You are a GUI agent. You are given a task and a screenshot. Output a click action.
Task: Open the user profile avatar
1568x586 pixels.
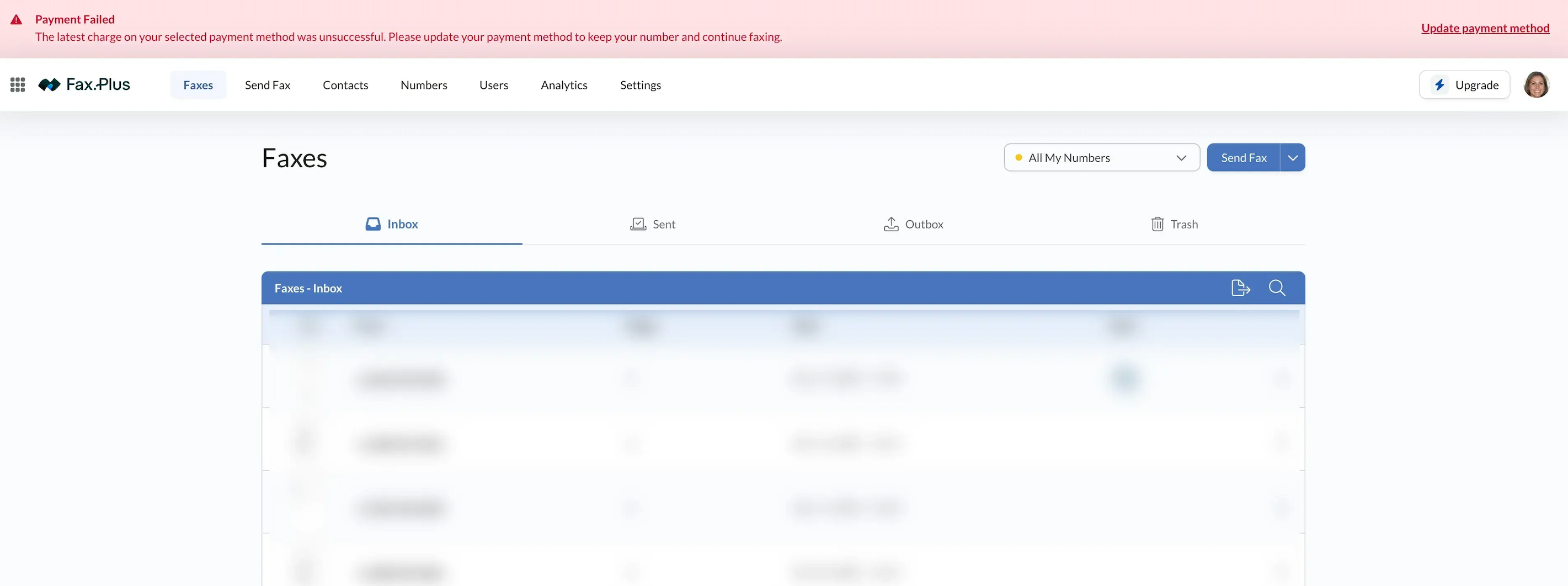[x=1536, y=84]
